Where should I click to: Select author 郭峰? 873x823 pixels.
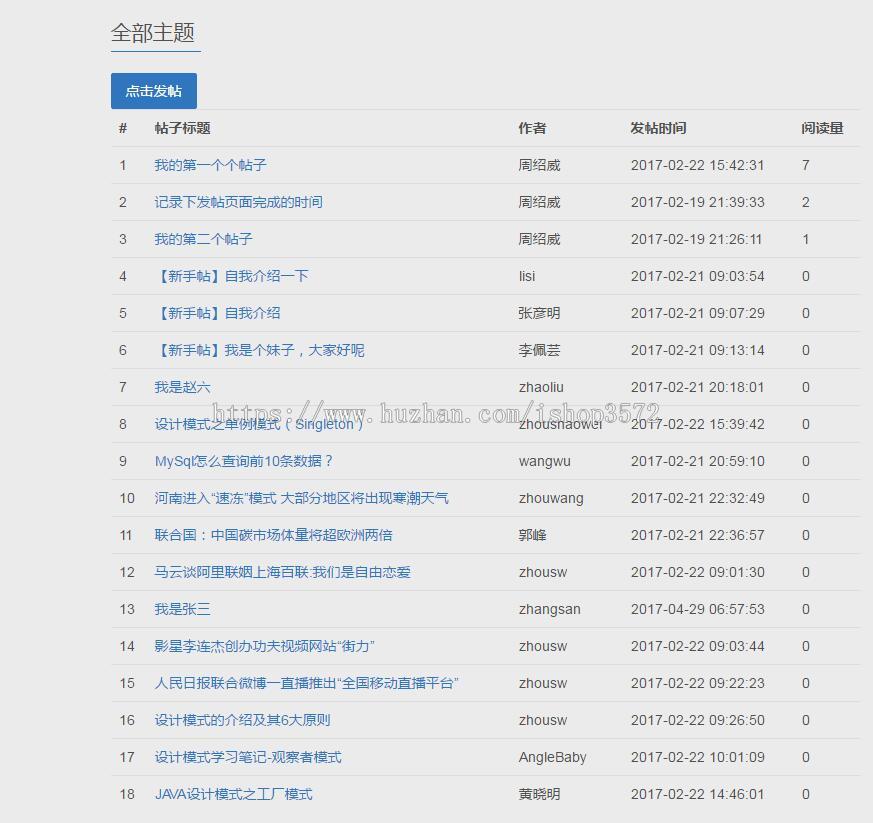(x=532, y=536)
